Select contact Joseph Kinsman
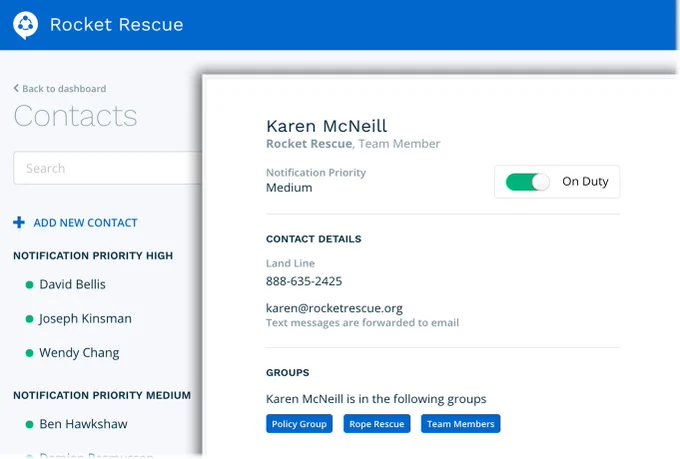 pos(85,318)
